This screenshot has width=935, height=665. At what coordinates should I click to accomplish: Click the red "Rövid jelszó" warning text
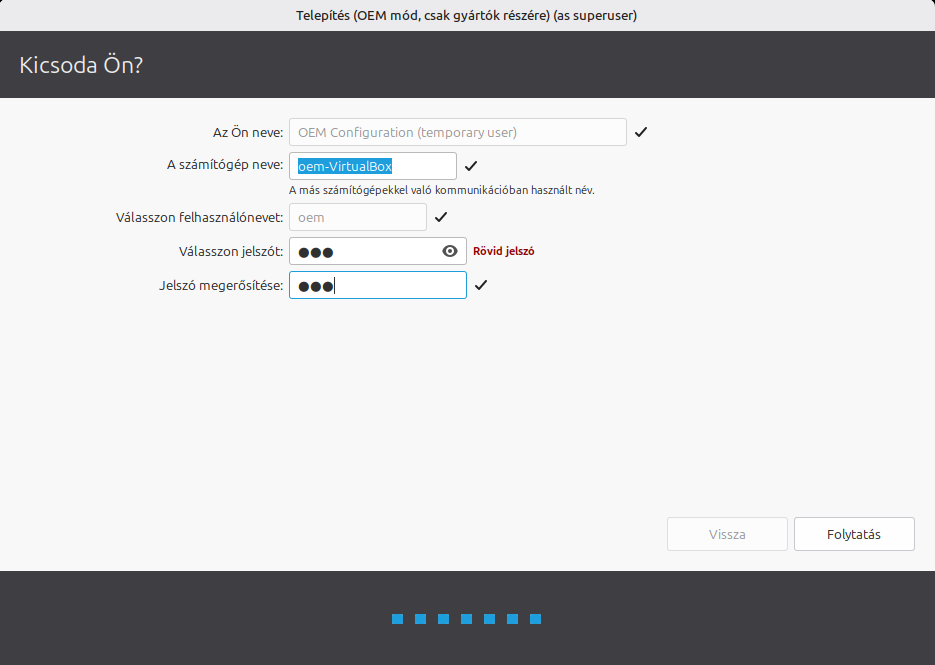point(503,251)
